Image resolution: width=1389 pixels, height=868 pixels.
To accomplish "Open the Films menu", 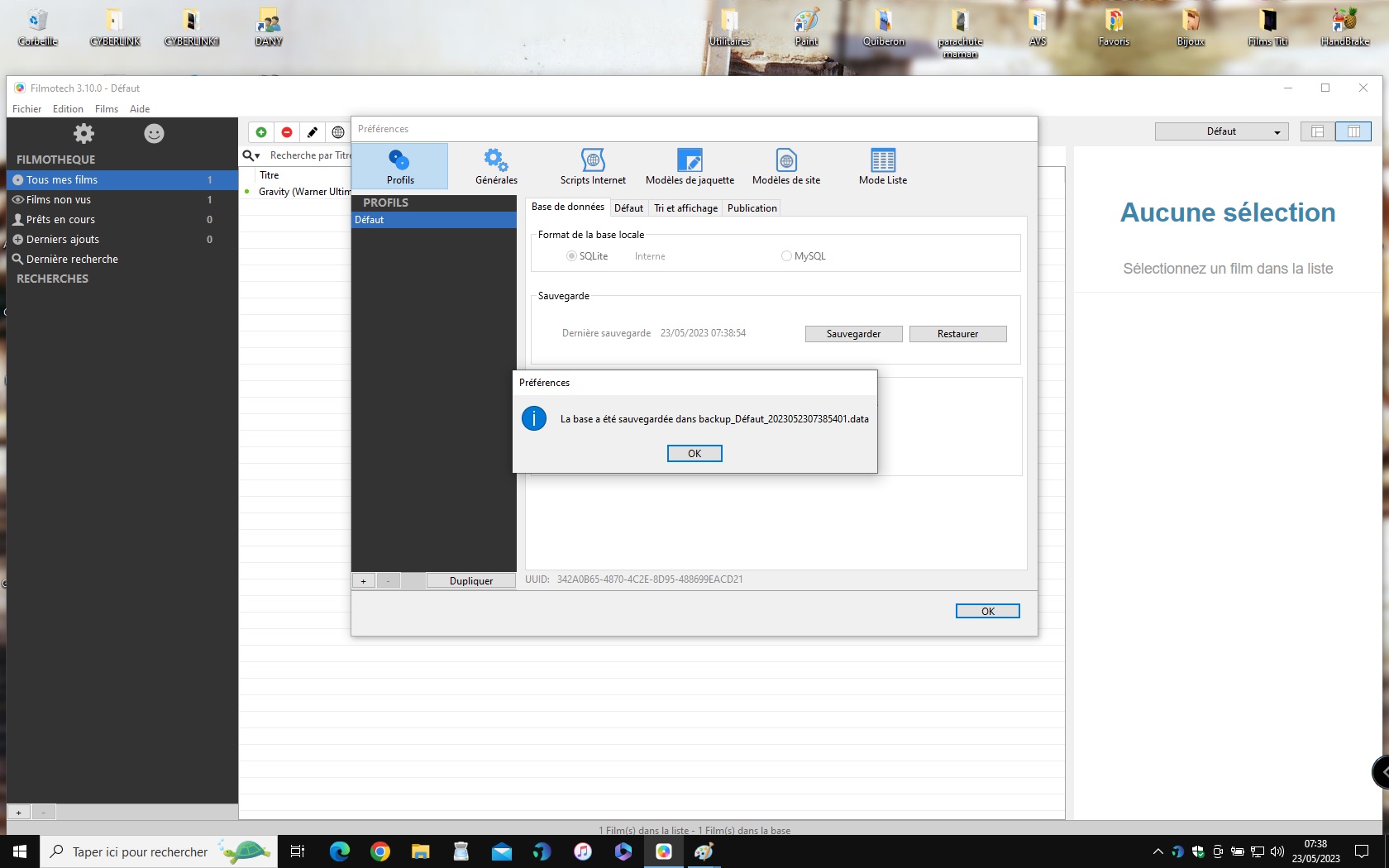I will (106, 109).
